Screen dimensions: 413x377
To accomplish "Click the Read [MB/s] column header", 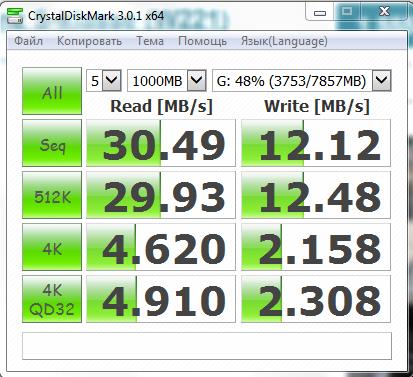I will 161,107.
